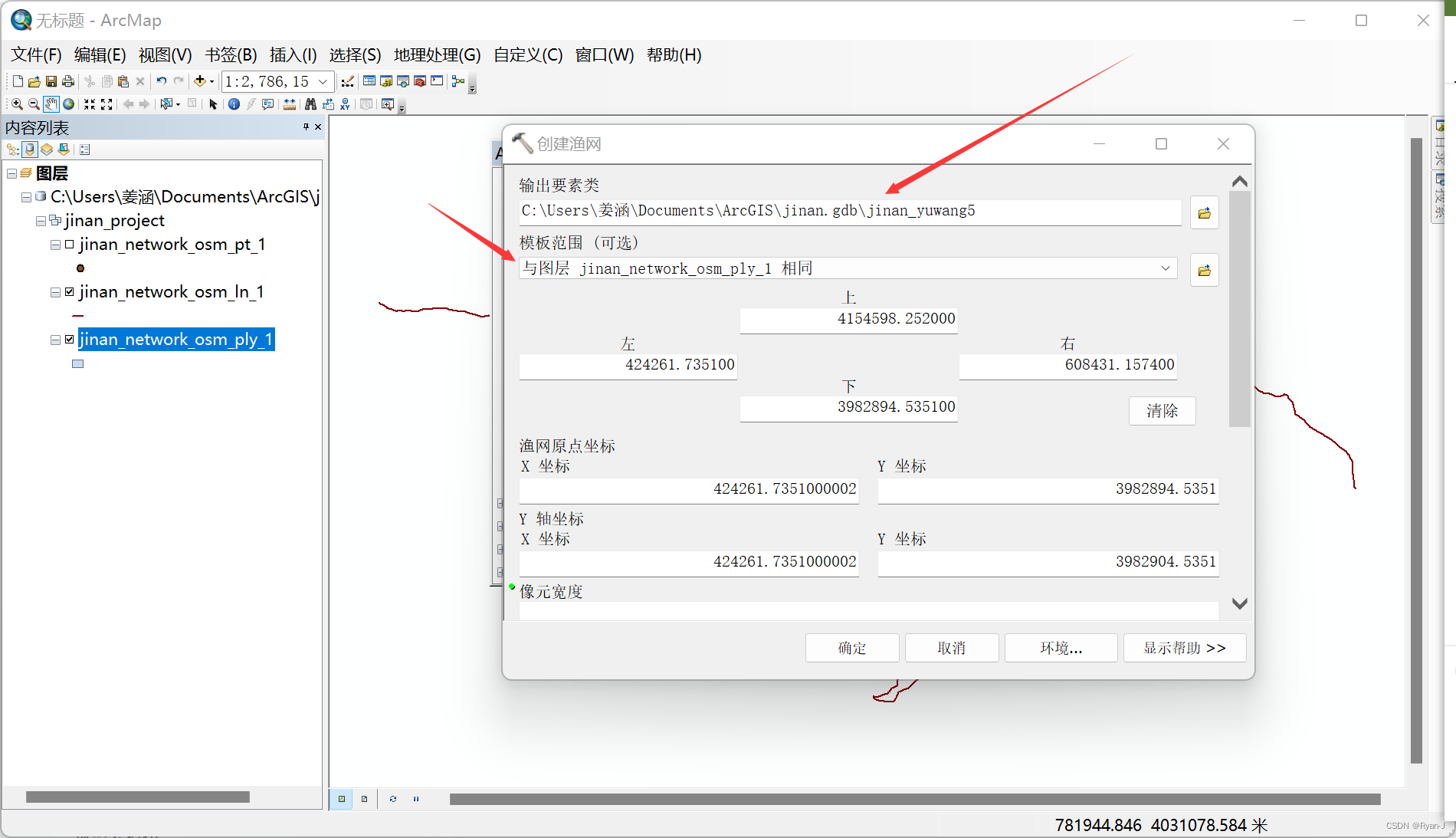Create a new map document

18,81
